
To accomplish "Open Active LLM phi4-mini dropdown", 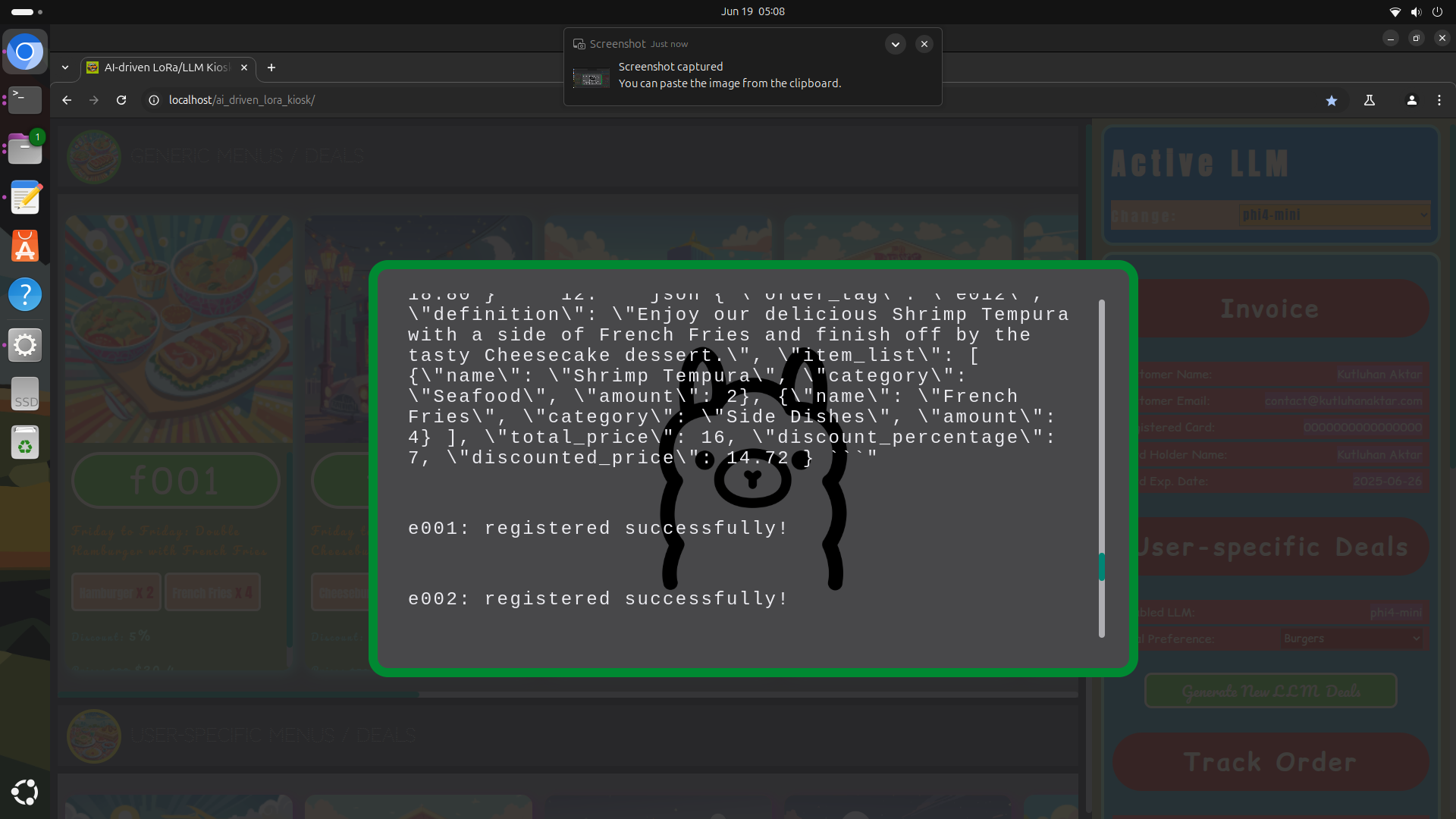I will point(1335,215).
